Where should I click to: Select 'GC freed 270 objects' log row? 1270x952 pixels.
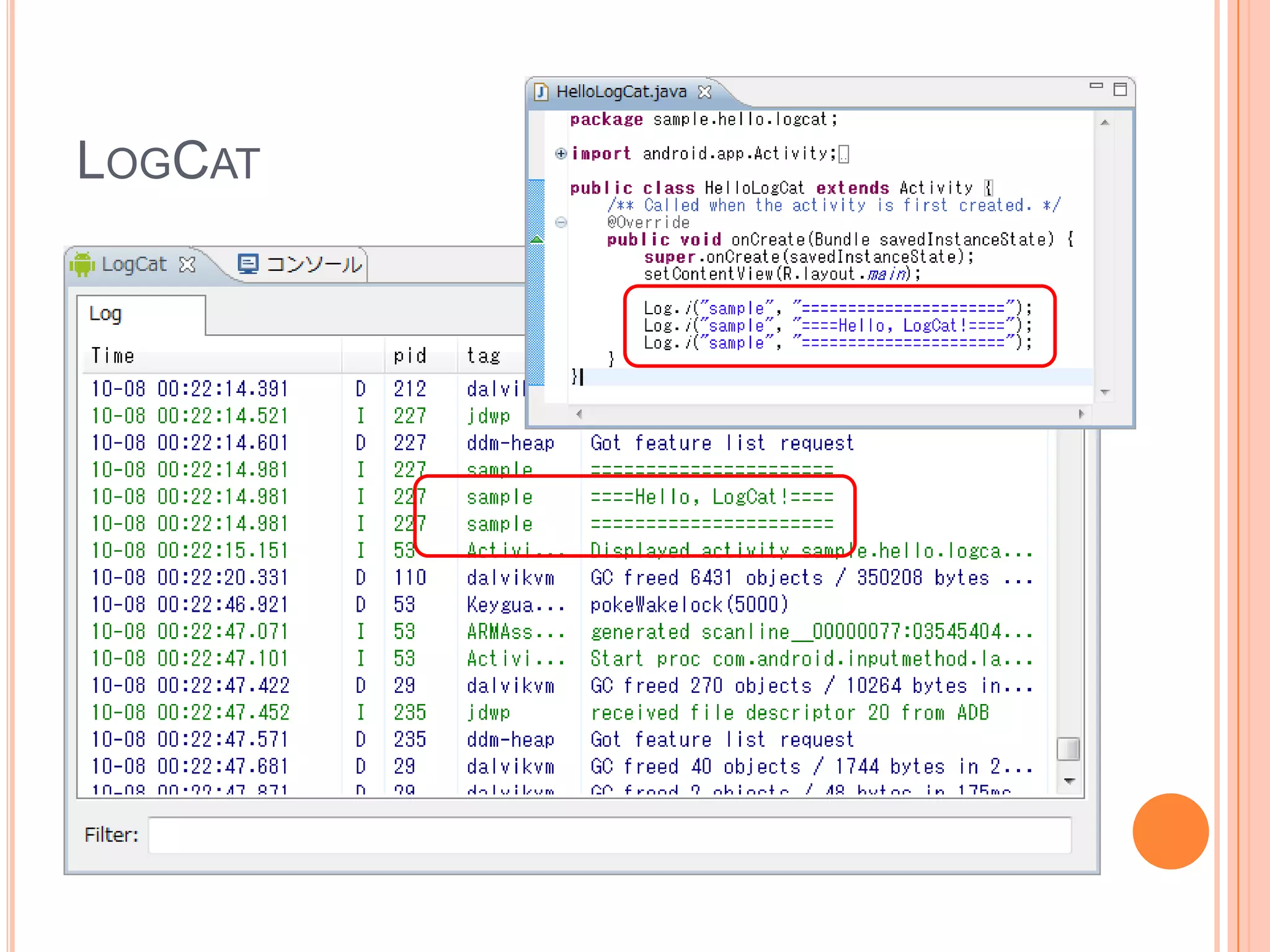click(564, 686)
